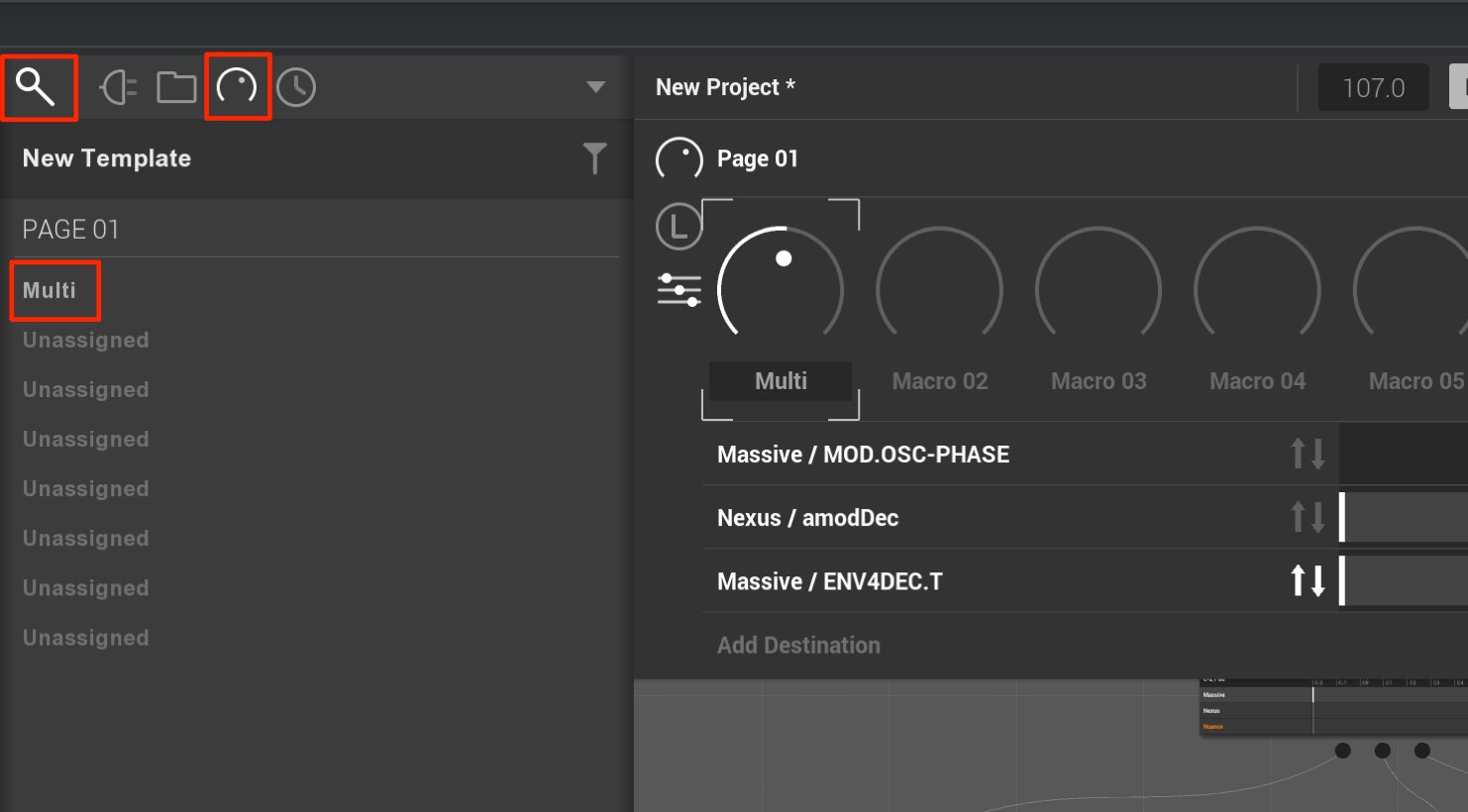Open the search magnifier icon

[x=36, y=87]
